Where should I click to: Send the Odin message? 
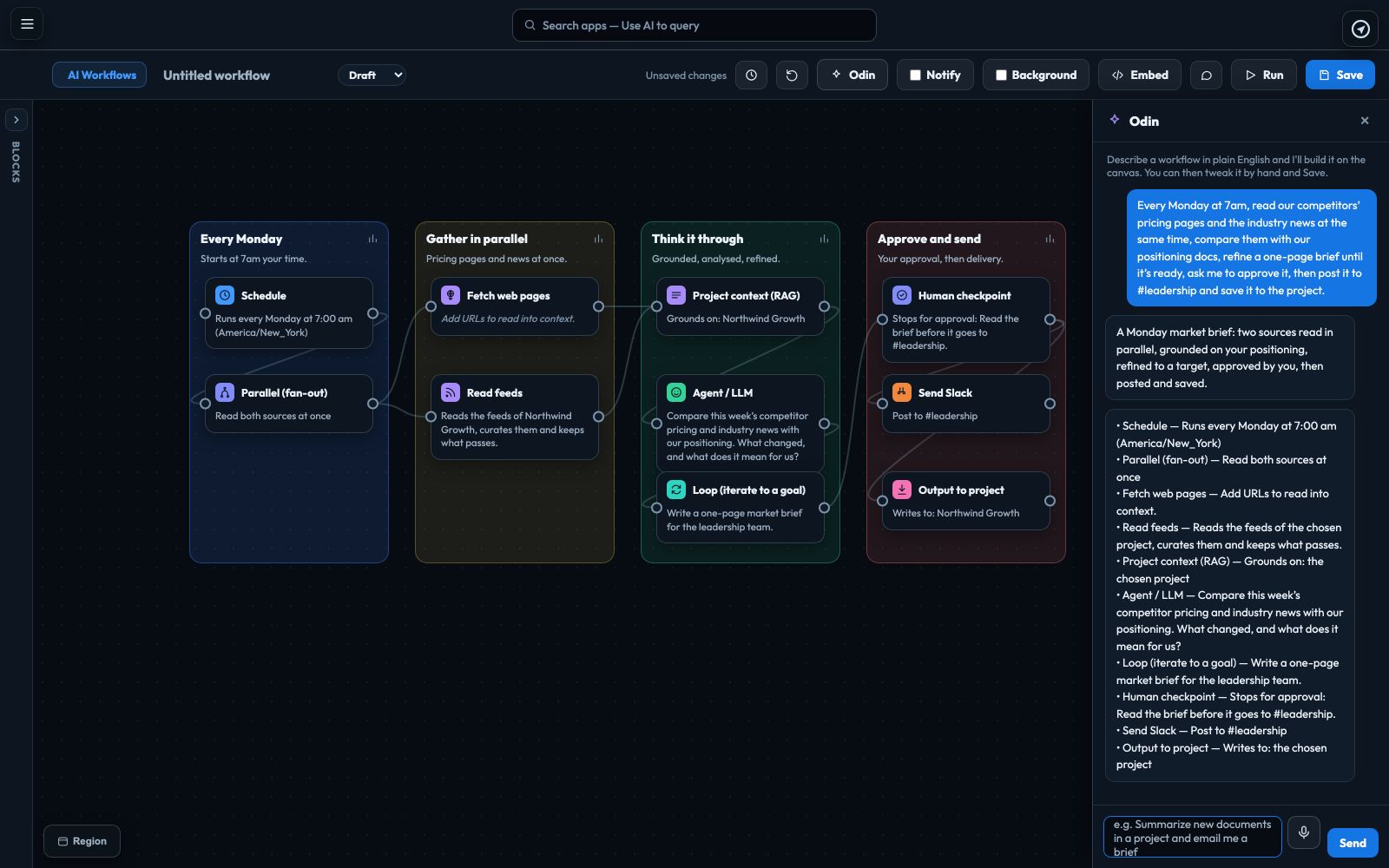point(1352,843)
